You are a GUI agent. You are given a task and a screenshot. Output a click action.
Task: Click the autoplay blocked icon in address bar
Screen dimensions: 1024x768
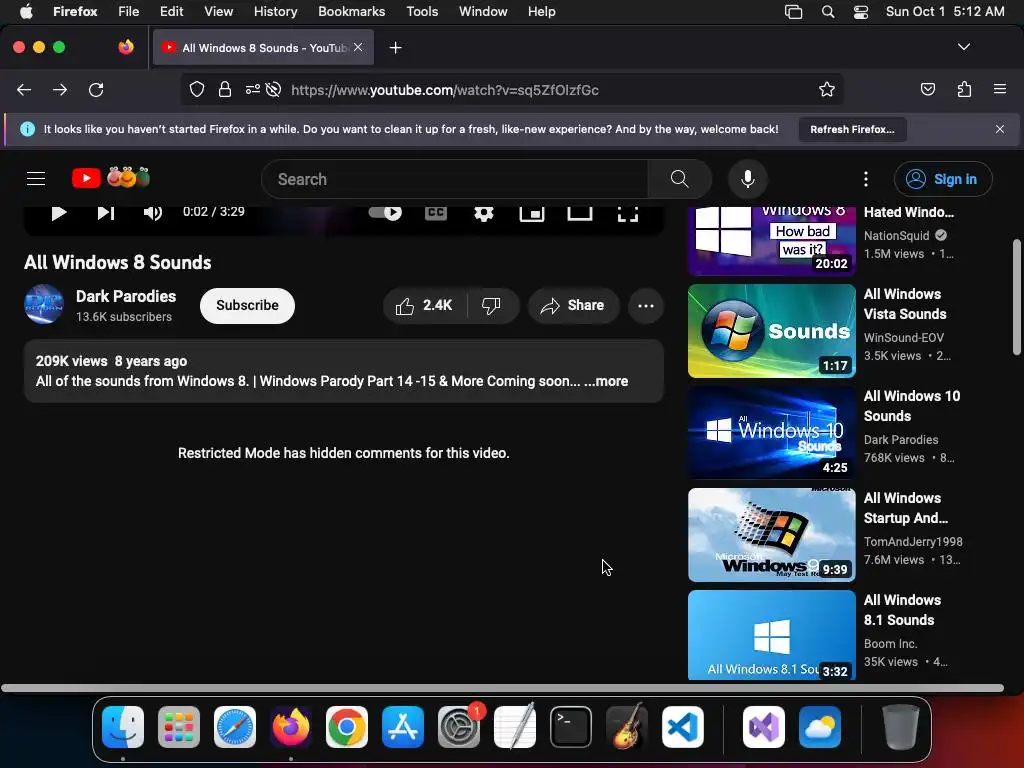(274, 89)
